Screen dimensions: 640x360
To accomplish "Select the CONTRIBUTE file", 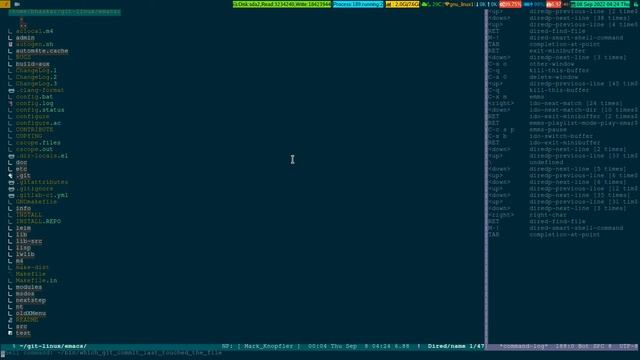I will pos(35,130).
